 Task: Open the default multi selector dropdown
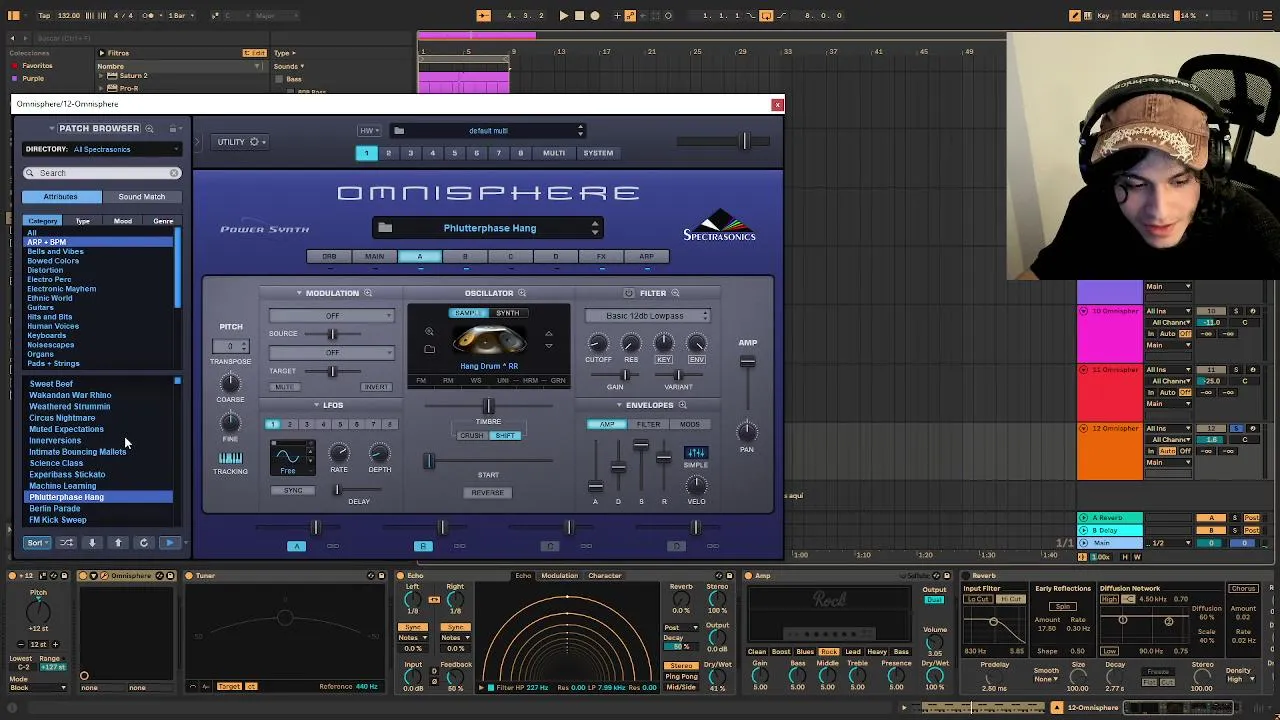point(489,130)
